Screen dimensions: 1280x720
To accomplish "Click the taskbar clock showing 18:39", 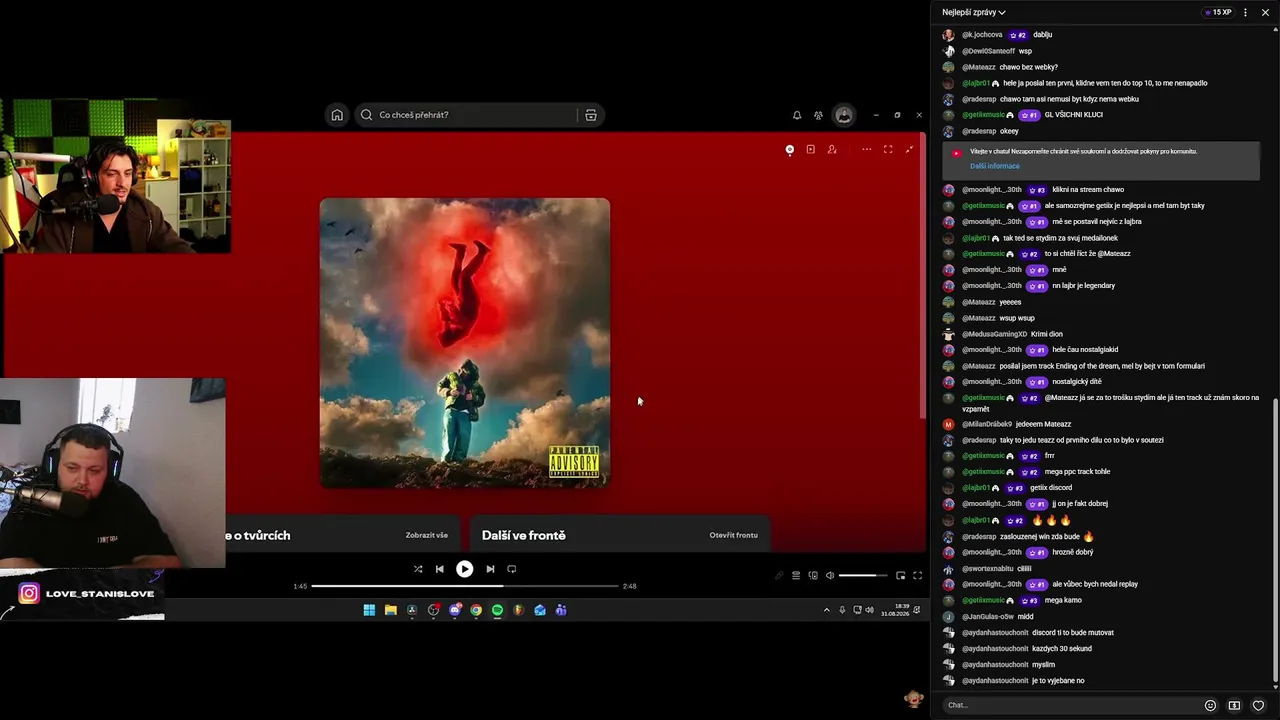I will point(894,610).
